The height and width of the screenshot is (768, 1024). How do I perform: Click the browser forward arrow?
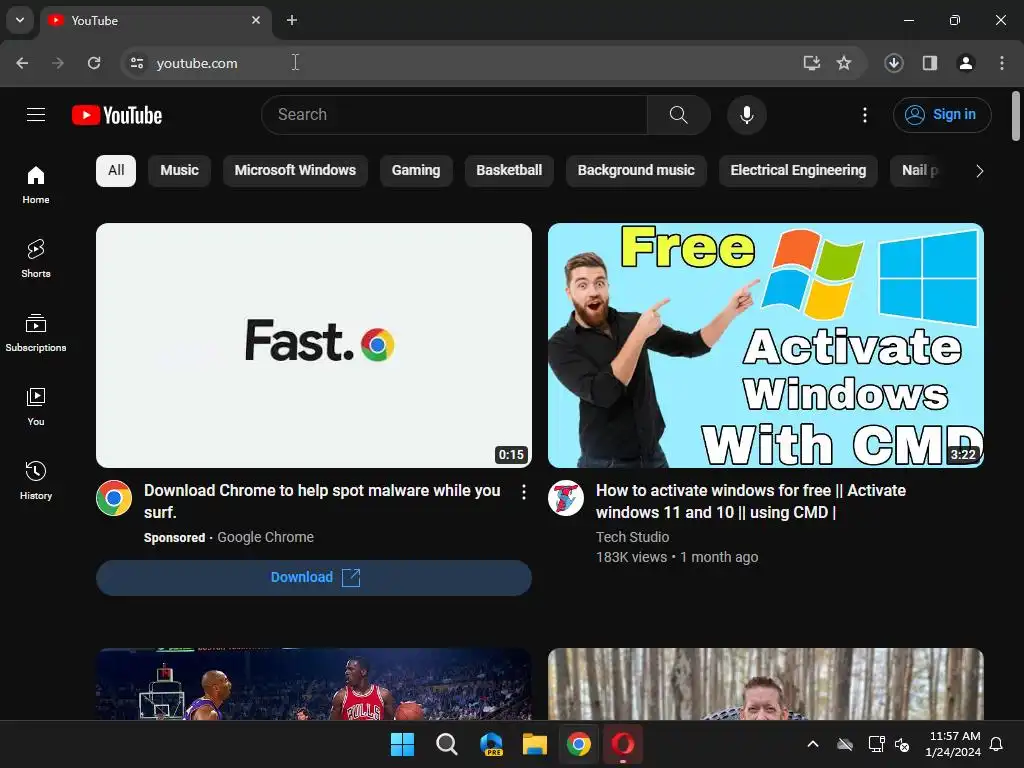58,63
